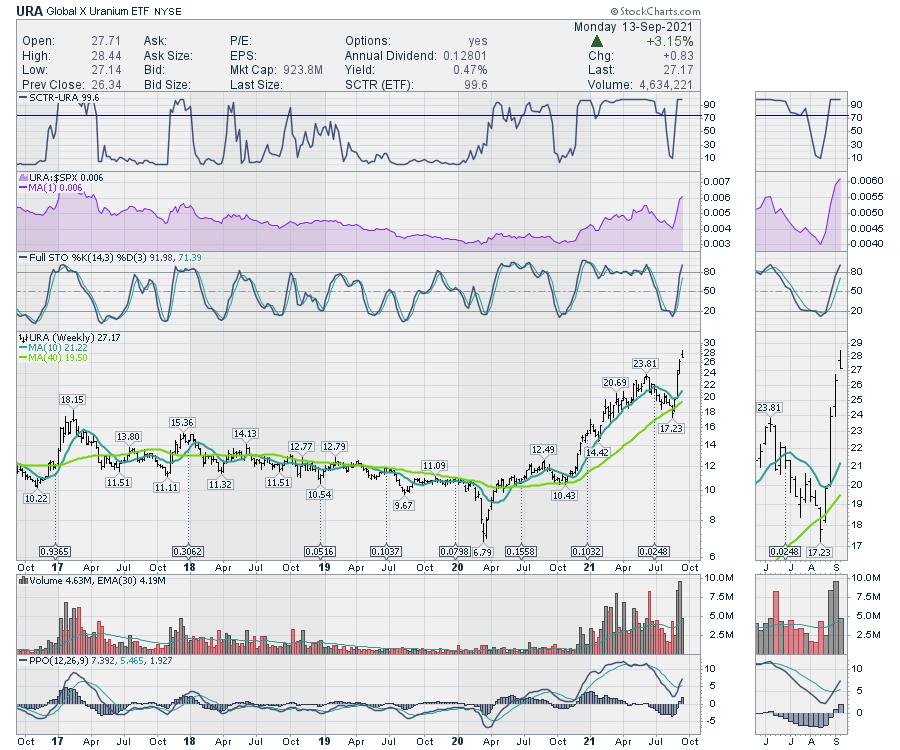Click the URA ticker symbol title

coord(29,10)
